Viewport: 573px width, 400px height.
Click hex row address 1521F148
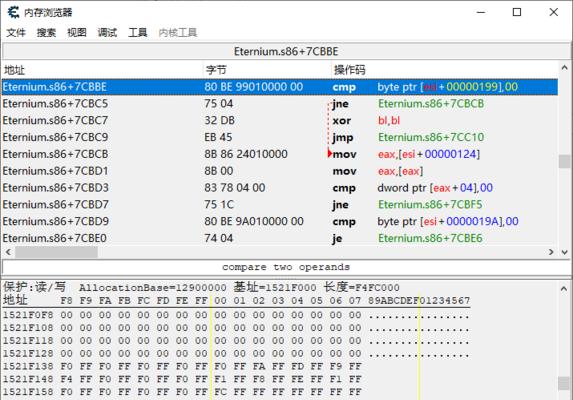click(28, 379)
